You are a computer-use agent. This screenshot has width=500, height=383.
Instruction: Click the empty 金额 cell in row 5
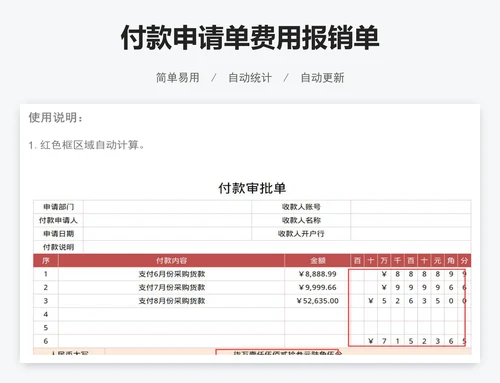tap(317, 328)
